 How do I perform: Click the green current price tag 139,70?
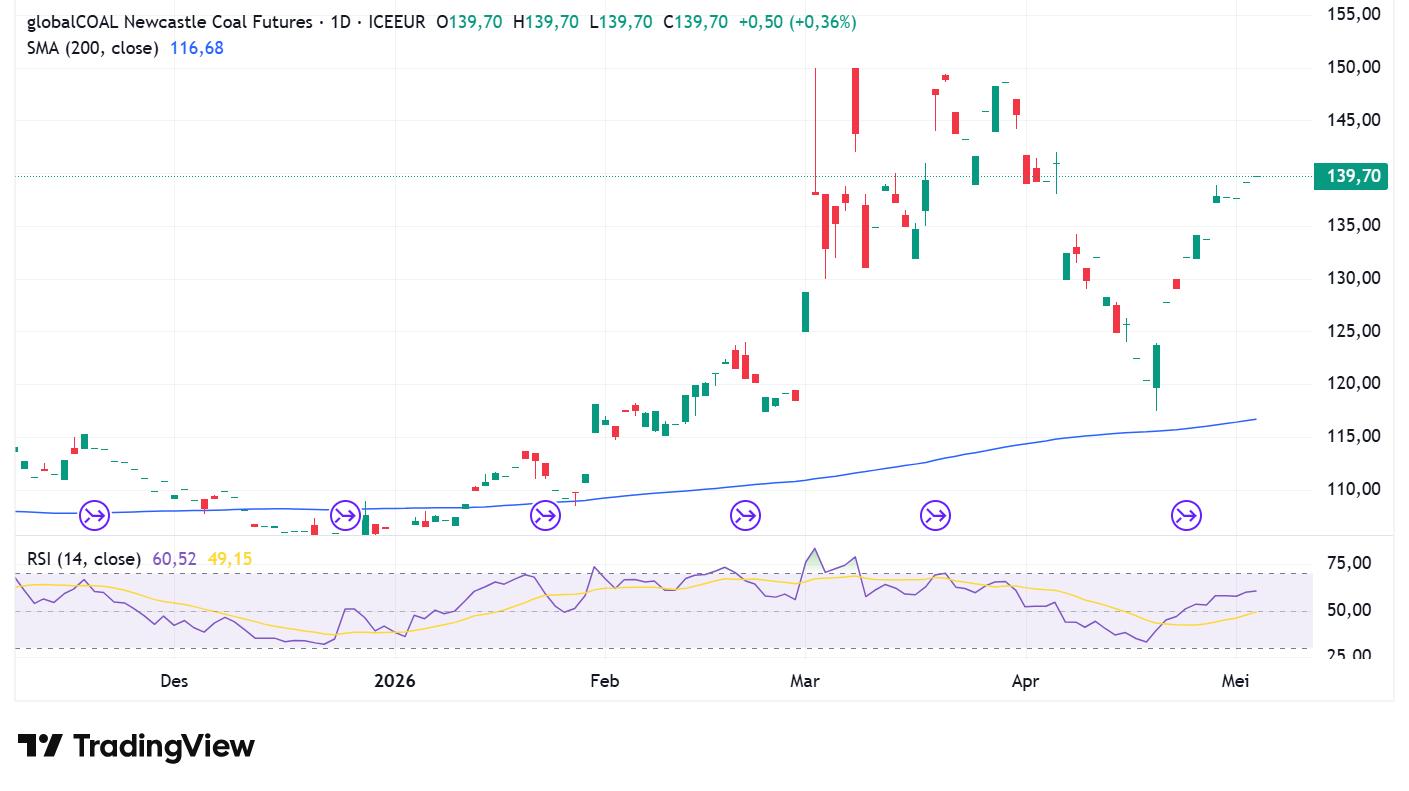1352,176
